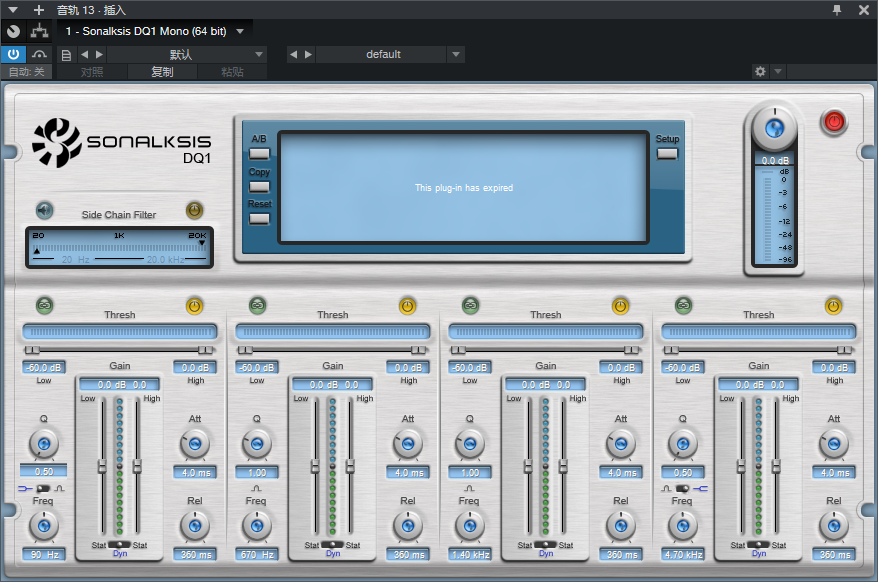The image size is (878, 582).
Task: Click the 对照 compare item
Action: point(92,72)
